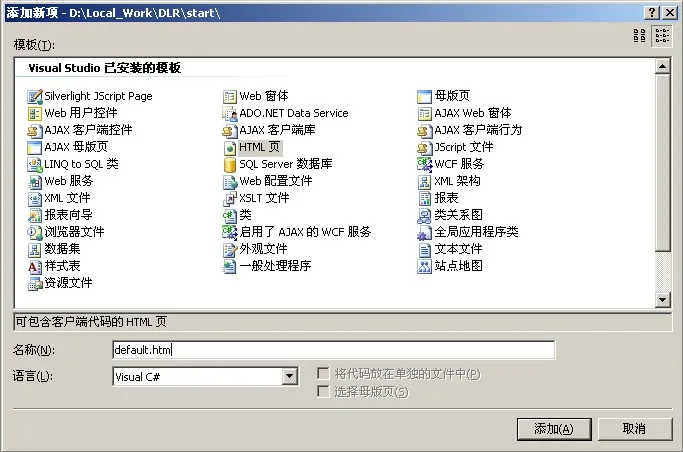Select the 资源文件 template icon
This screenshot has width=683, height=452.
pos(34,283)
